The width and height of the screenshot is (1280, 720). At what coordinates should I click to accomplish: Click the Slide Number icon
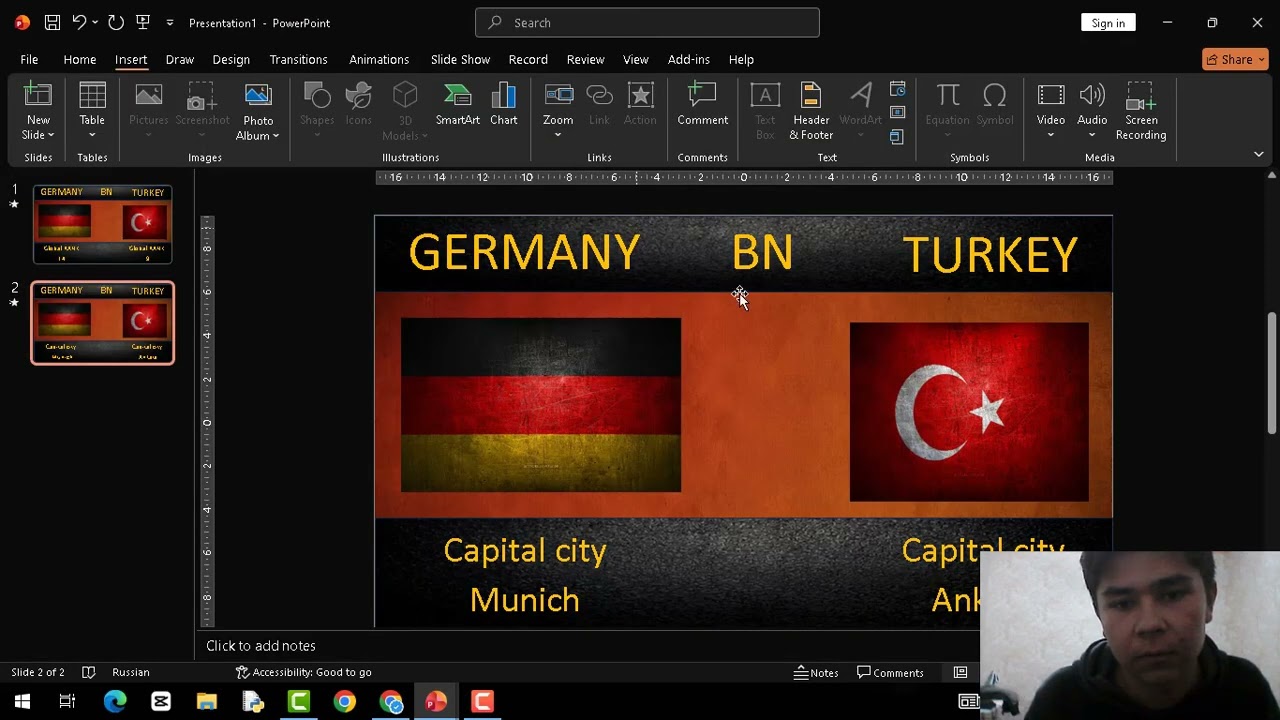tap(897, 113)
